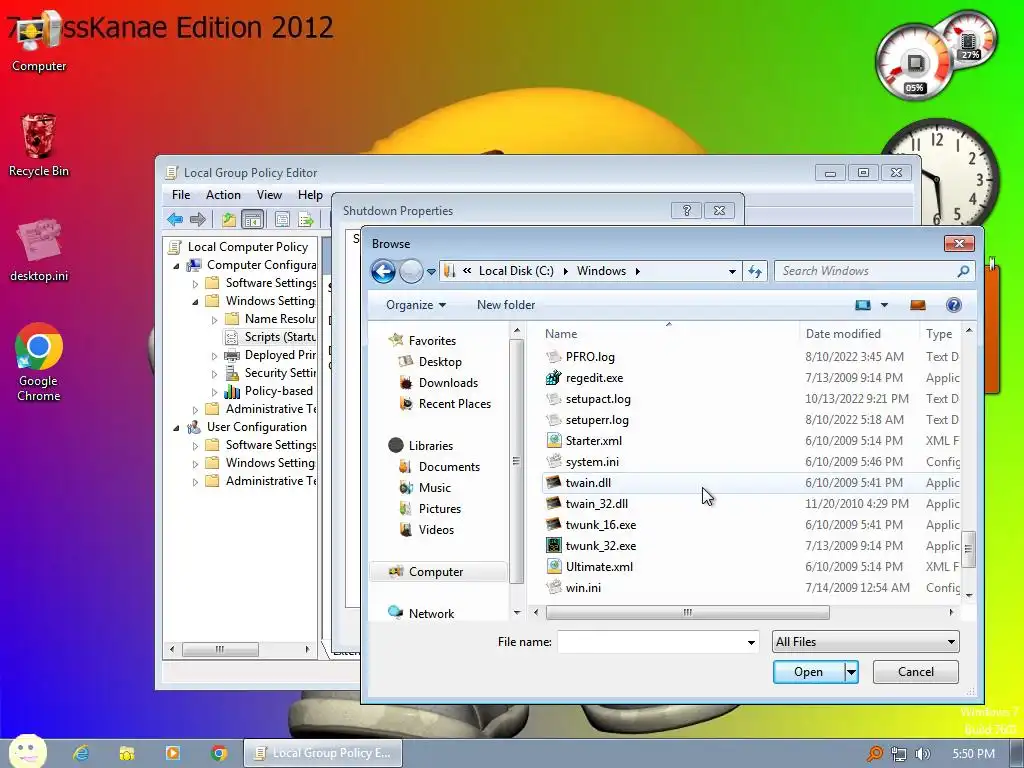Image resolution: width=1024 pixels, height=768 pixels.
Task: Open Recycle Bin on desktop
Action: coord(39,146)
